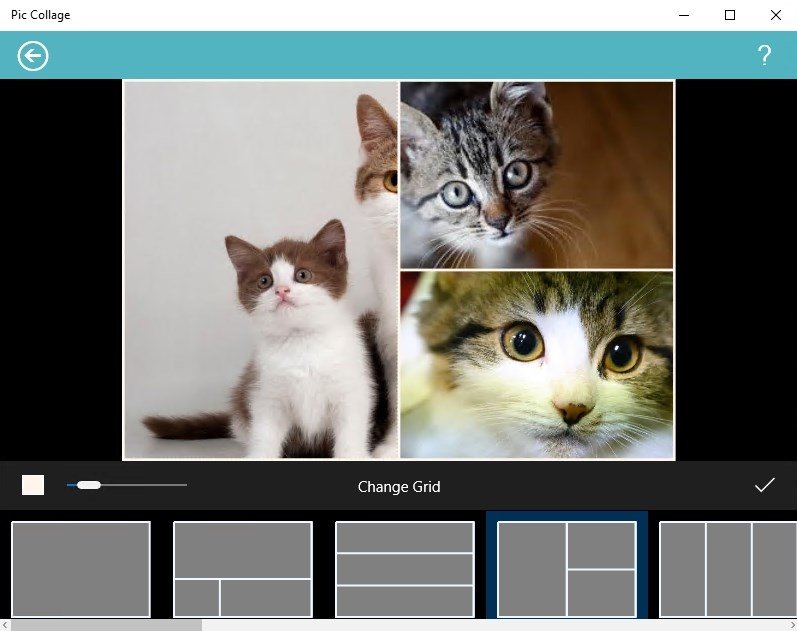Adjust the border width slider handle
This screenshot has height=631, width=797.
click(88, 485)
